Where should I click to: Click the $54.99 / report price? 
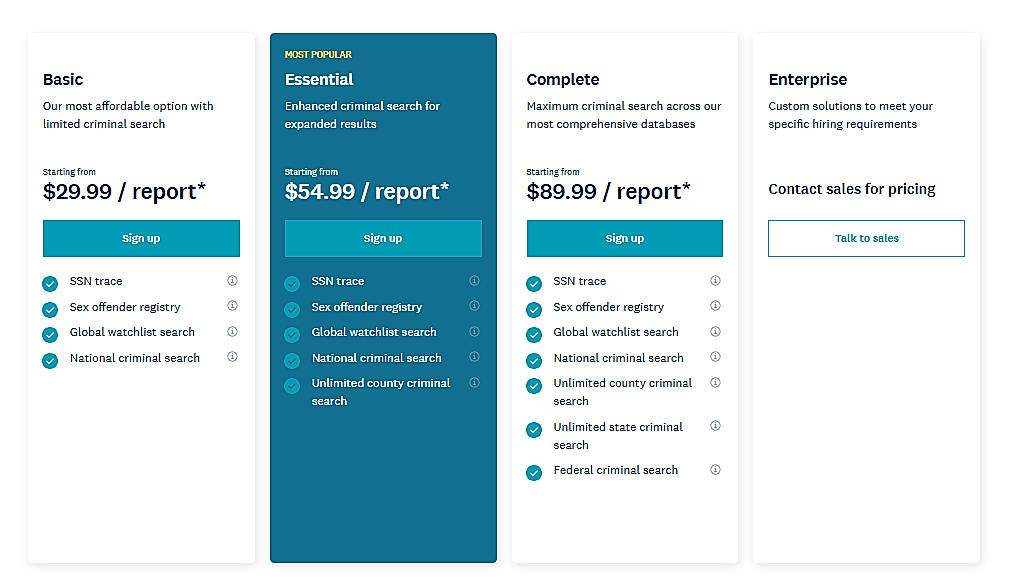[367, 191]
